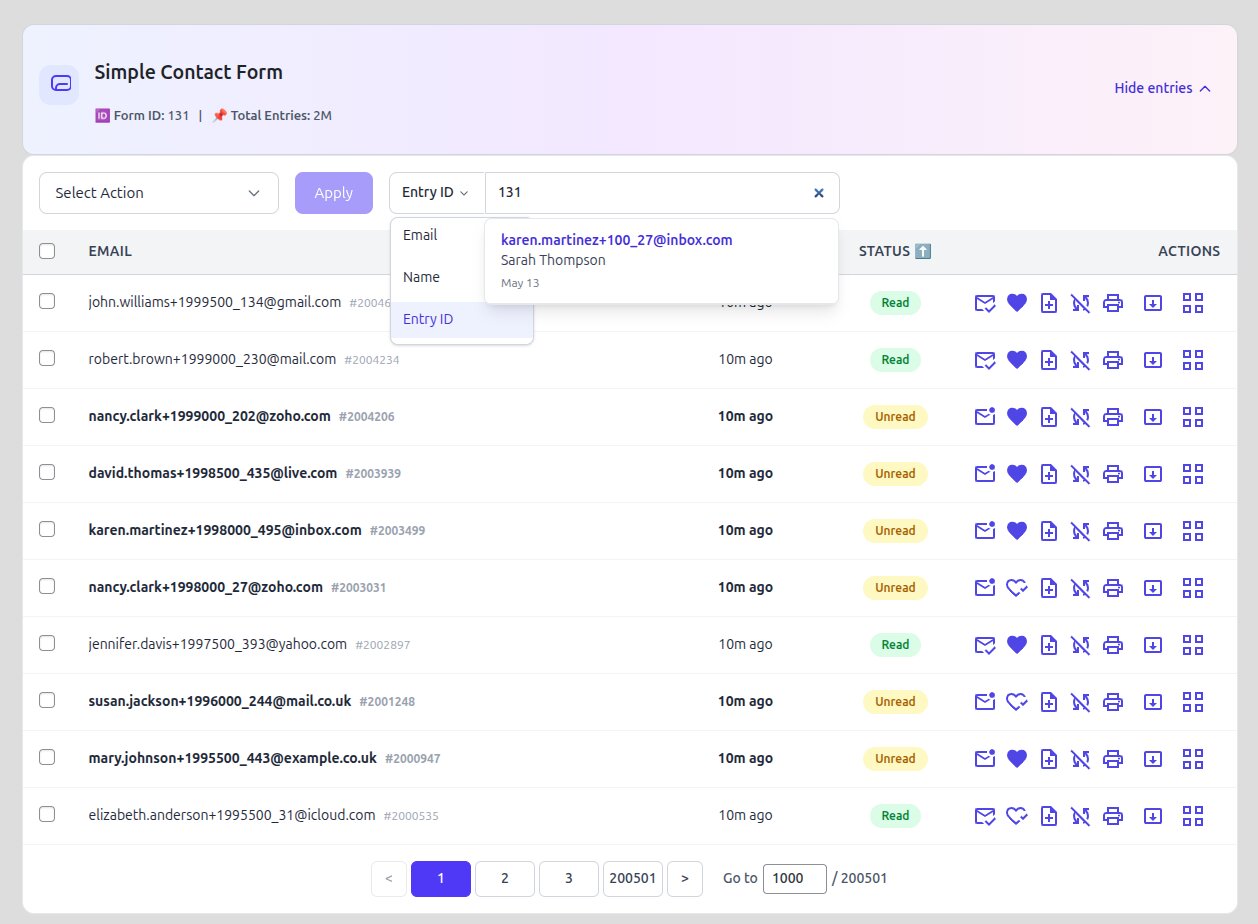Clear the search field with the X icon

(x=818, y=193)
